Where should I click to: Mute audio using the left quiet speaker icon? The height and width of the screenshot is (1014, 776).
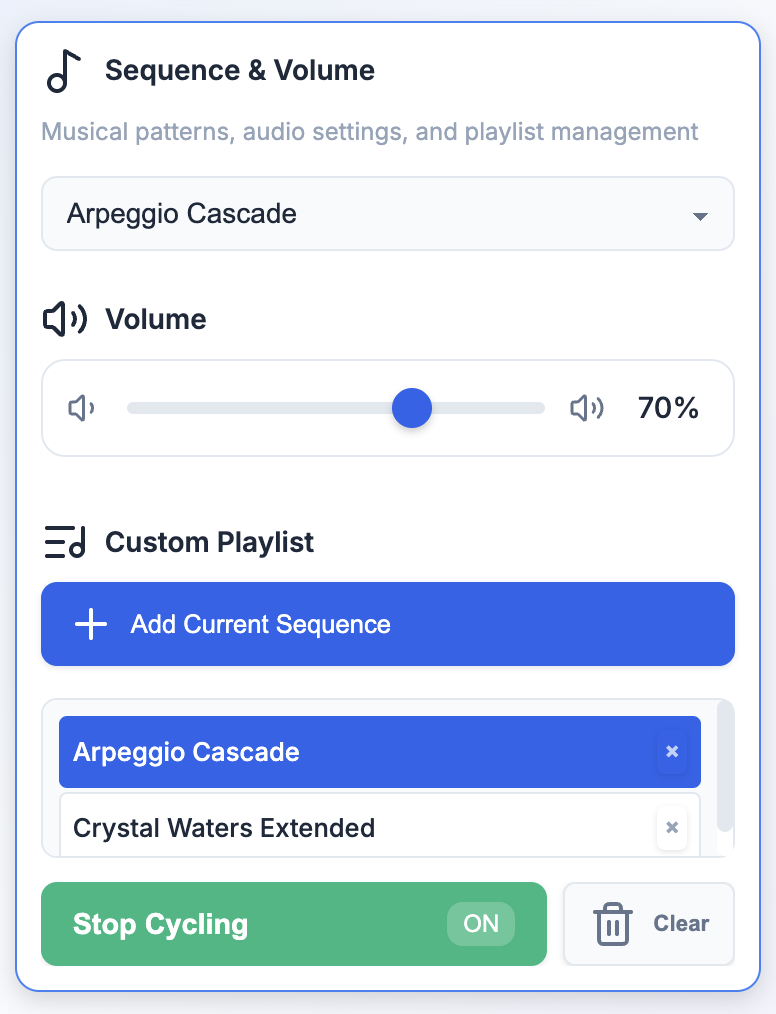point(80,408)
